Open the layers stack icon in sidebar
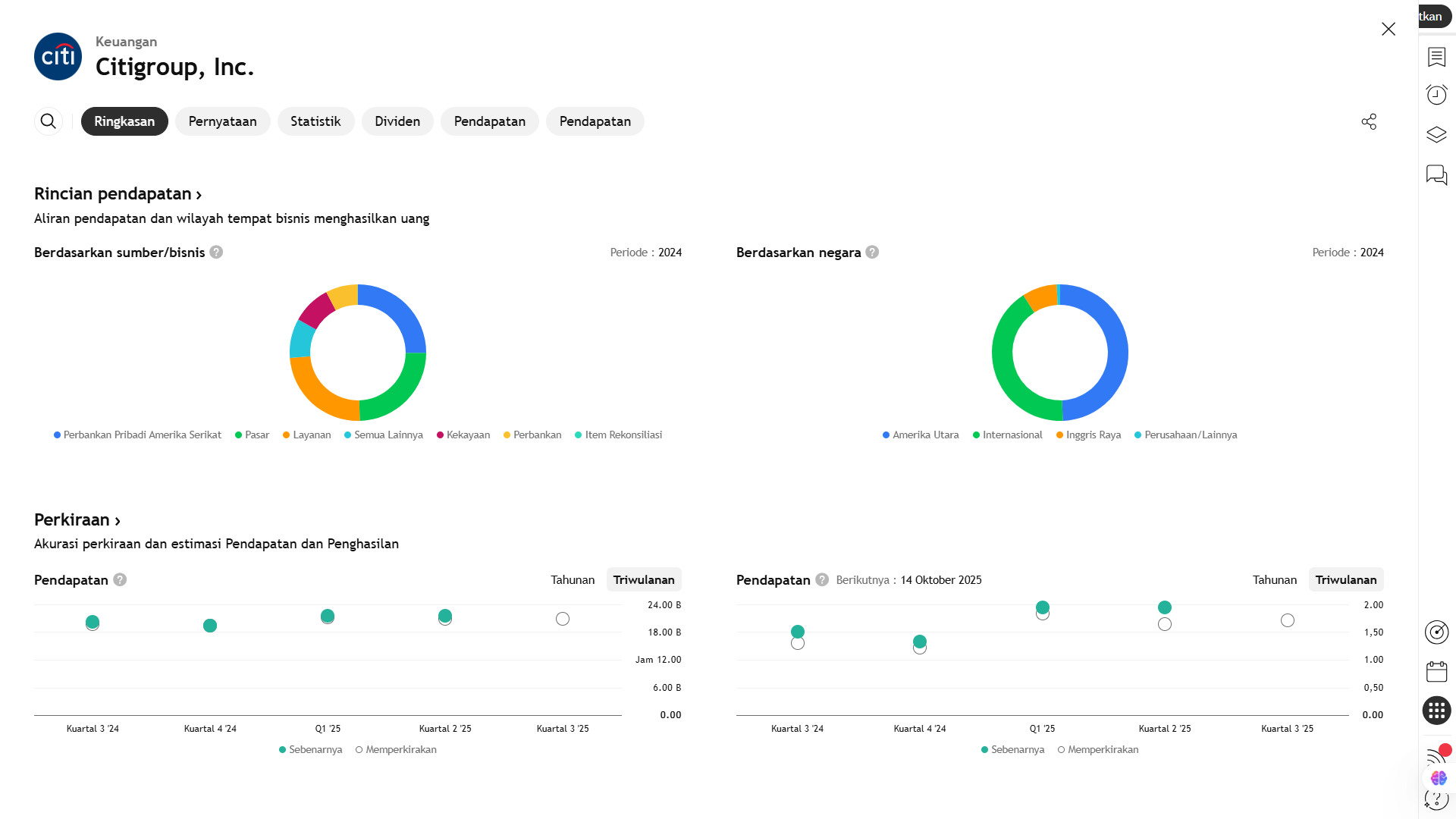The image size is (1456, 819). pos(1436,135)
